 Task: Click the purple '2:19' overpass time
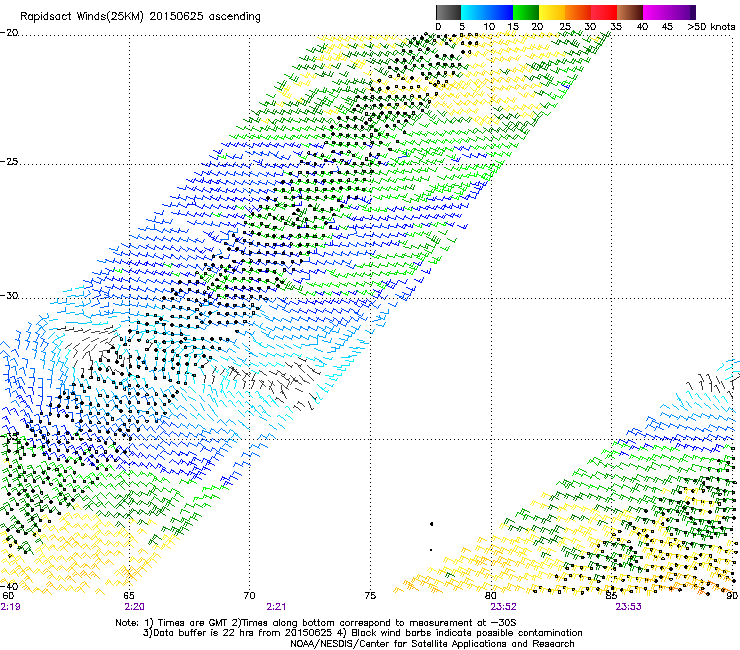click(x=10, y=607)
